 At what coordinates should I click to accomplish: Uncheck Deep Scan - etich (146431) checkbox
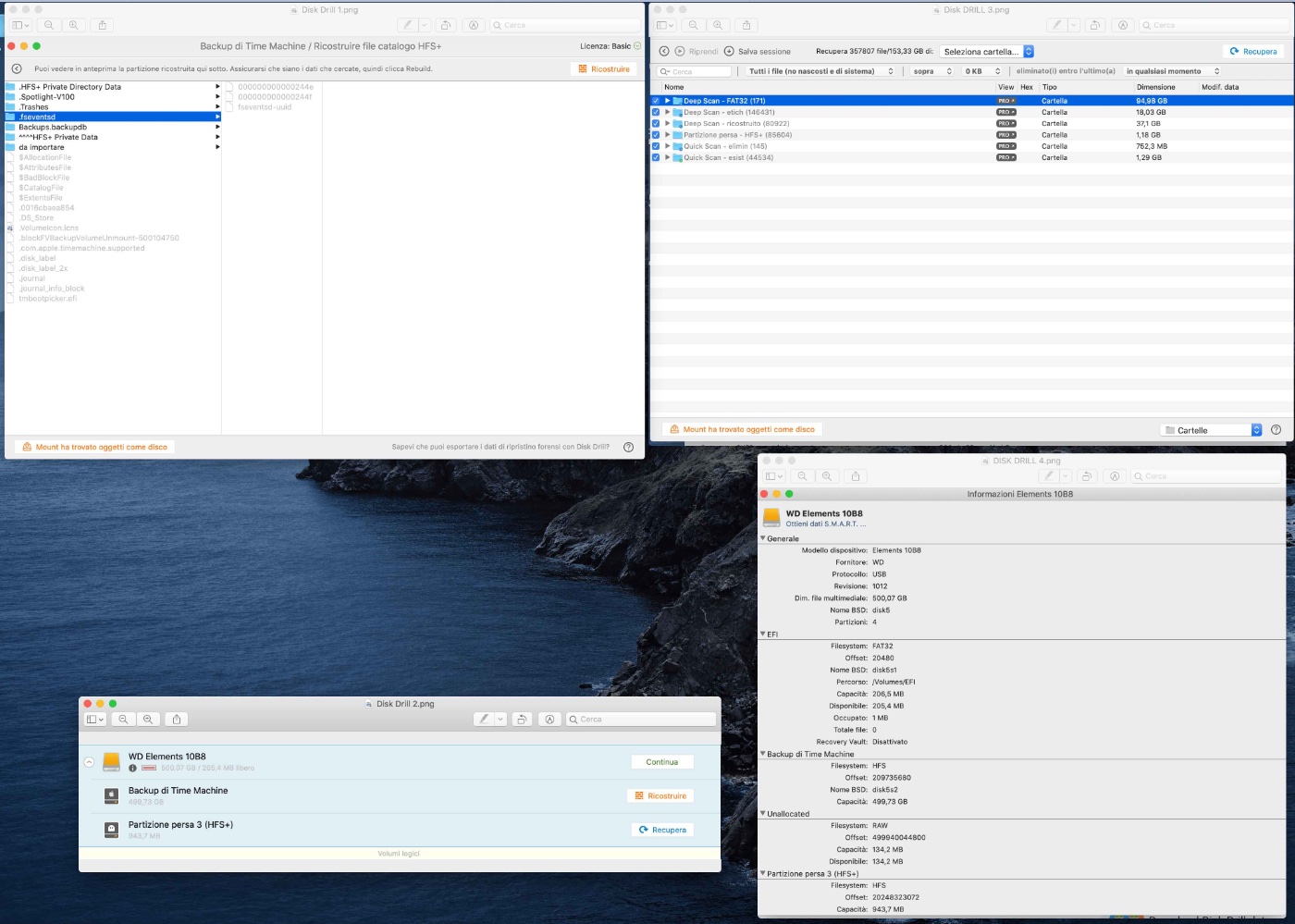(656, 112)
